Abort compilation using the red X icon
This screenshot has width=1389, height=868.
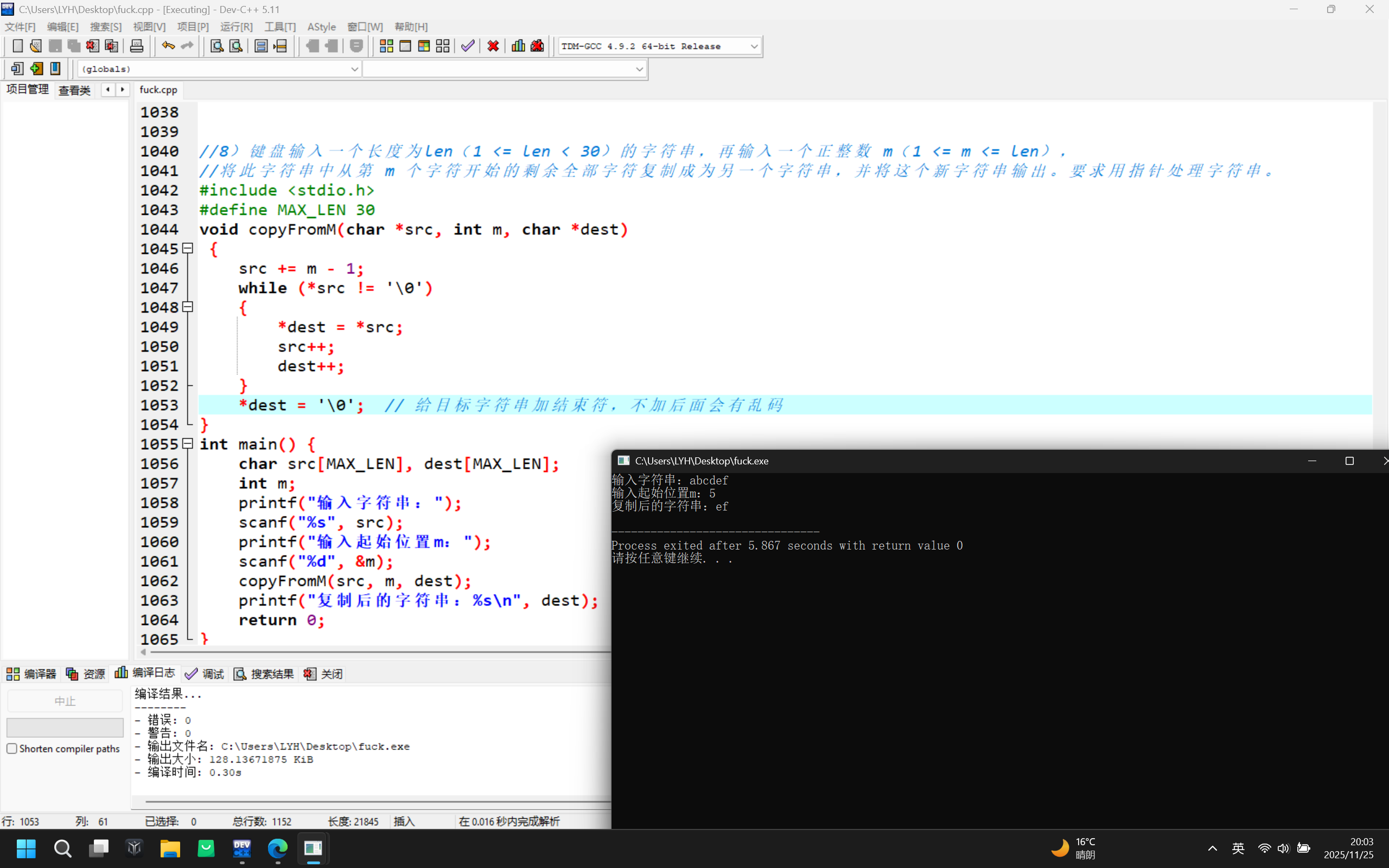point(493,46)
